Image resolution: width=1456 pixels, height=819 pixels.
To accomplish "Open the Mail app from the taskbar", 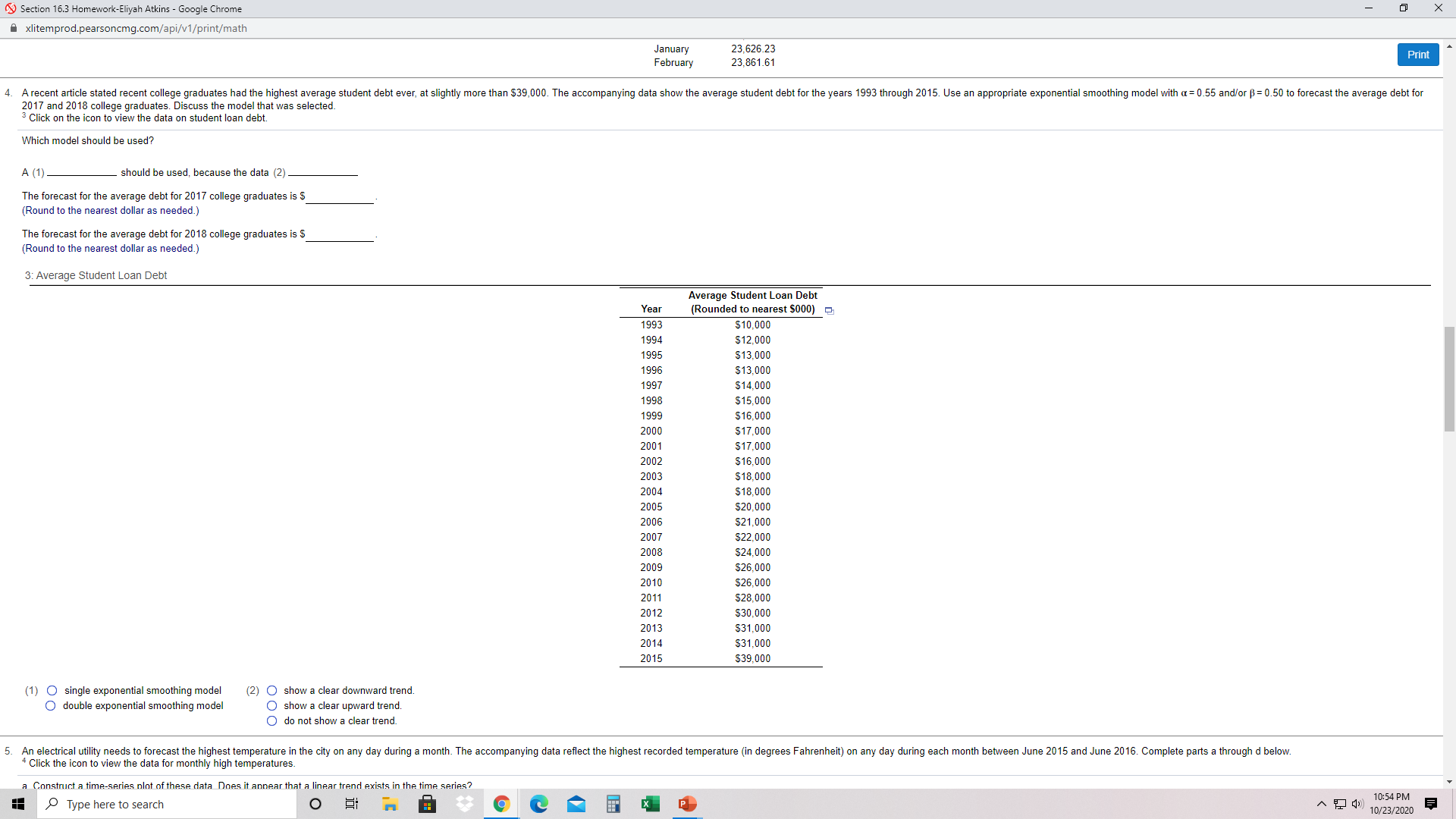I will 576,804.
